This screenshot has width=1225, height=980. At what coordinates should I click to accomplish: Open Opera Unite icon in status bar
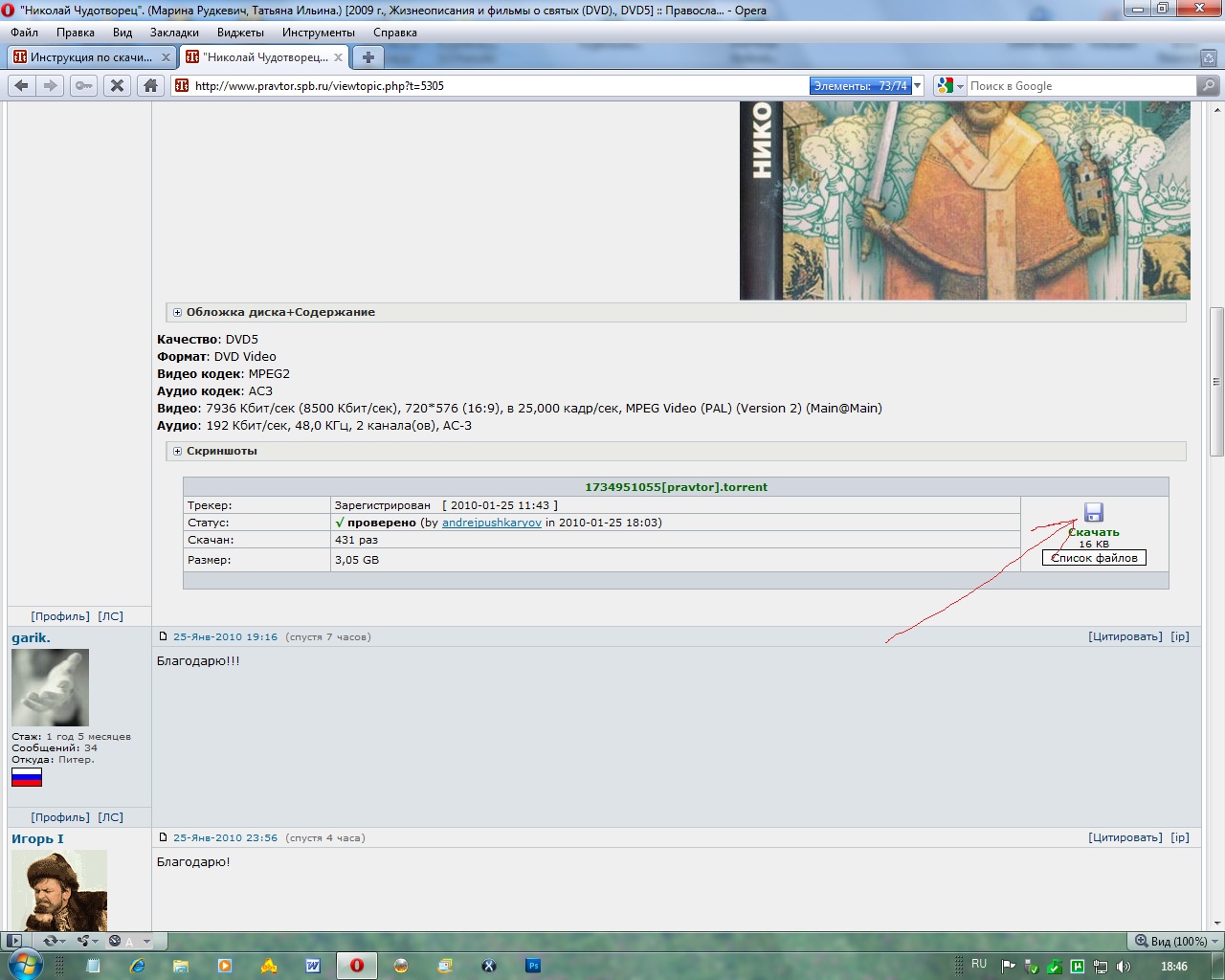(83, 941)
